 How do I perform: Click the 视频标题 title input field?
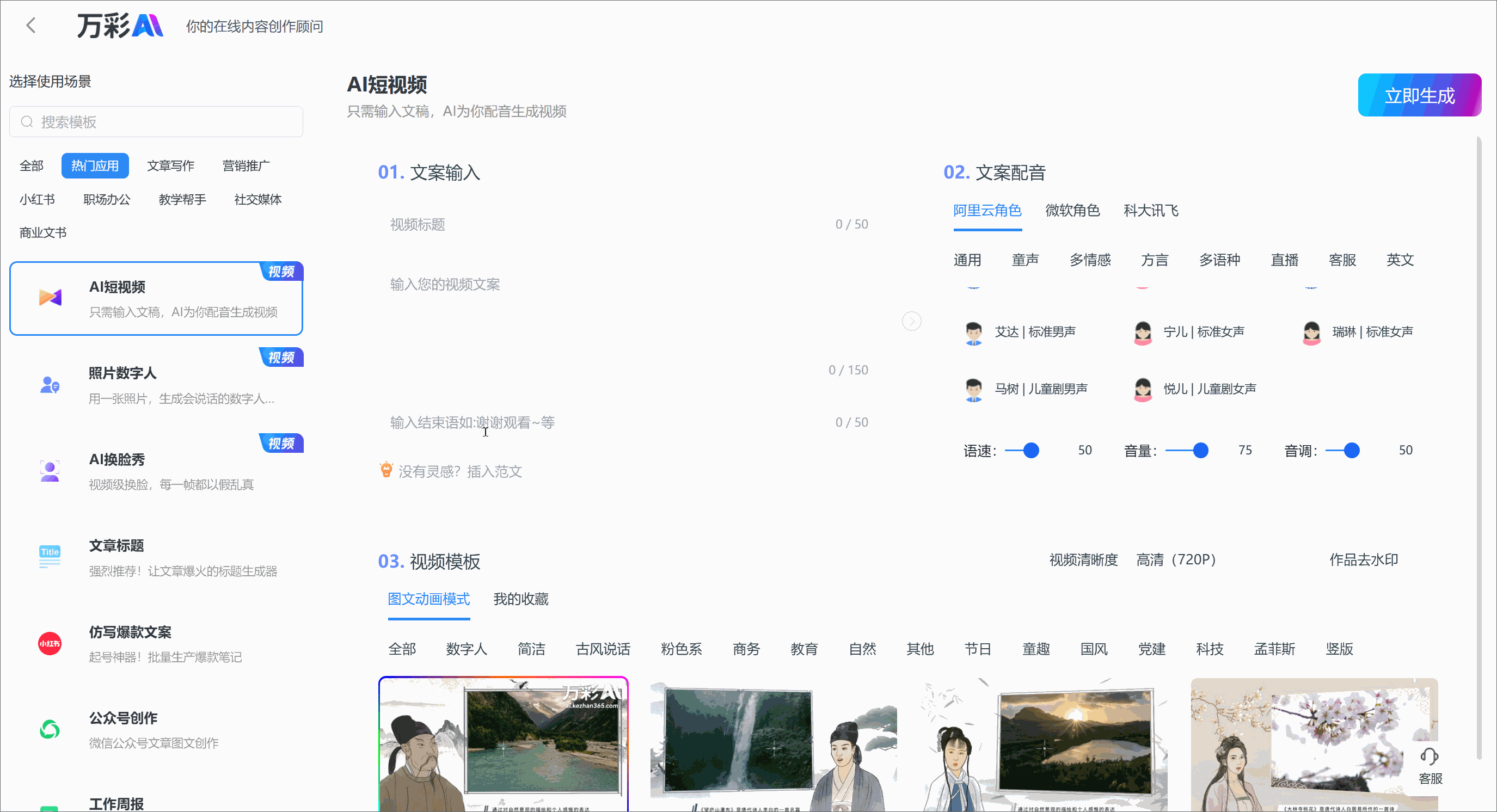click(581, 224)
